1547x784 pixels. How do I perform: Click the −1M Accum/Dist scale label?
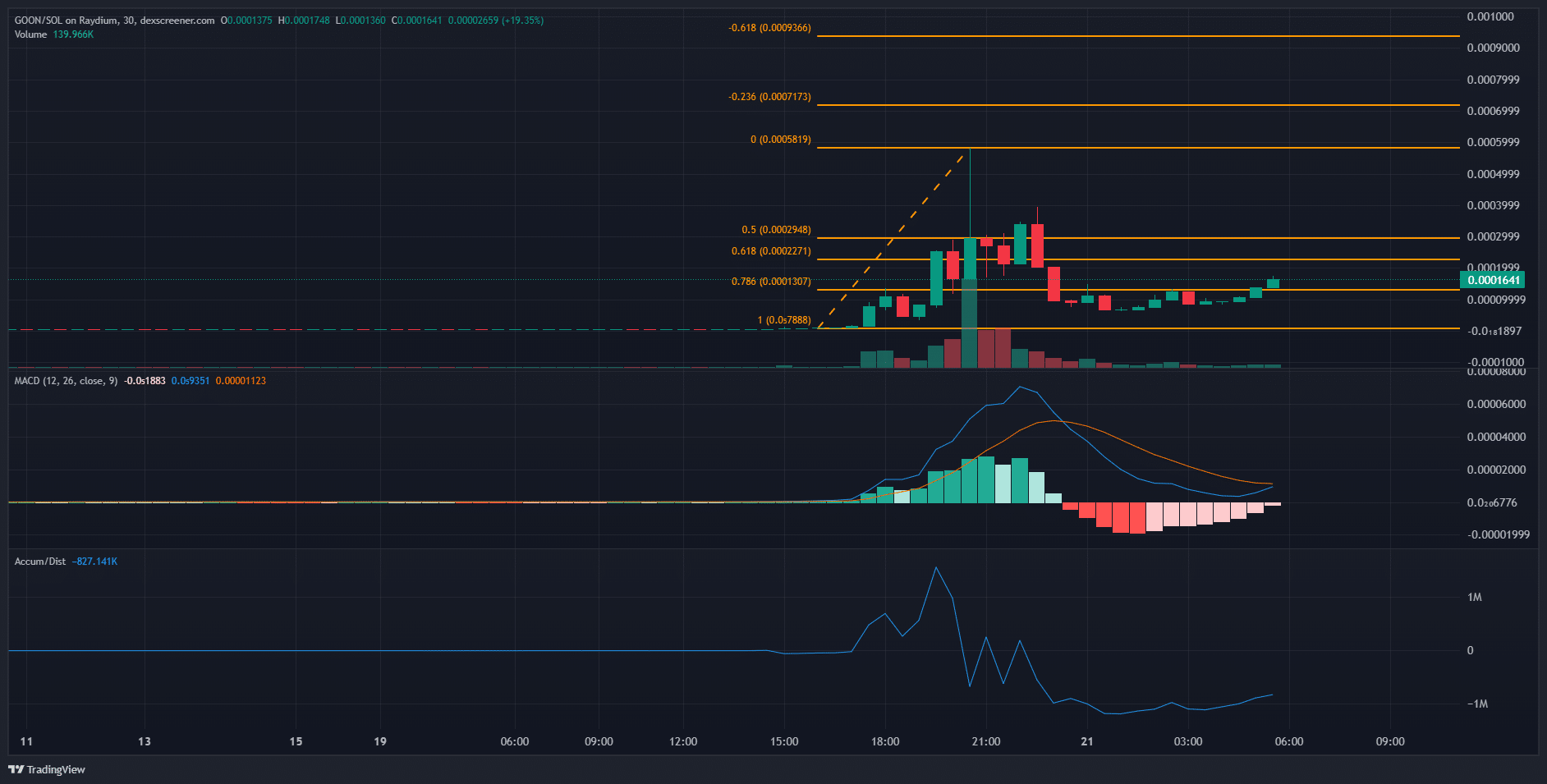pos(1477,704)
